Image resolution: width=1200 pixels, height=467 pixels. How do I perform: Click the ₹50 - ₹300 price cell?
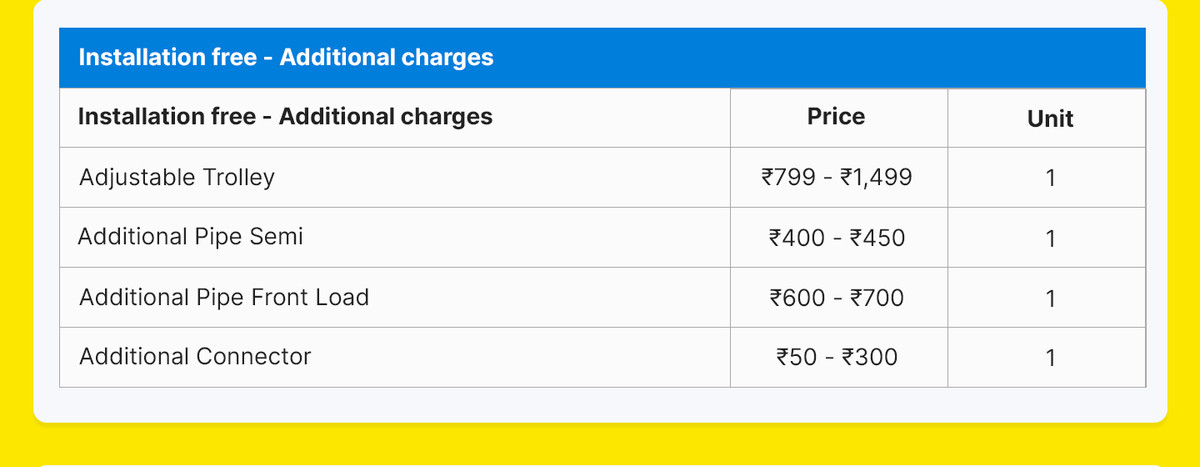pos(836,356)
